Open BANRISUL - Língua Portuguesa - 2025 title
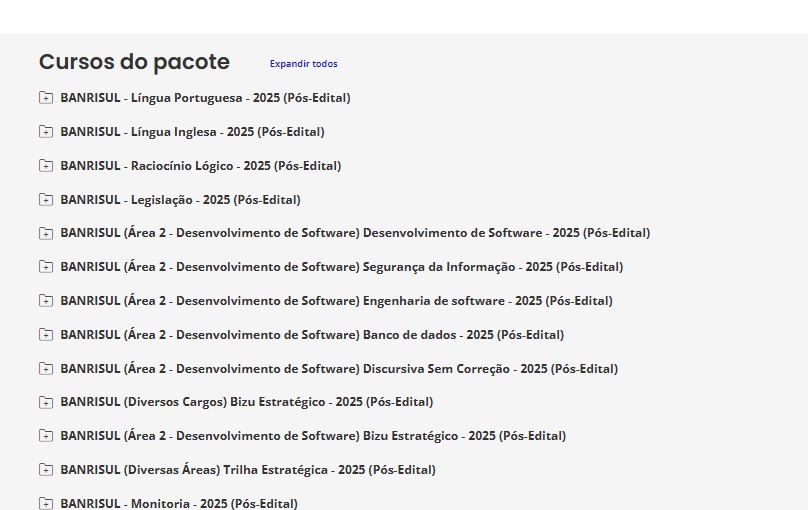808x510 pixels. (x=205, y=98)
